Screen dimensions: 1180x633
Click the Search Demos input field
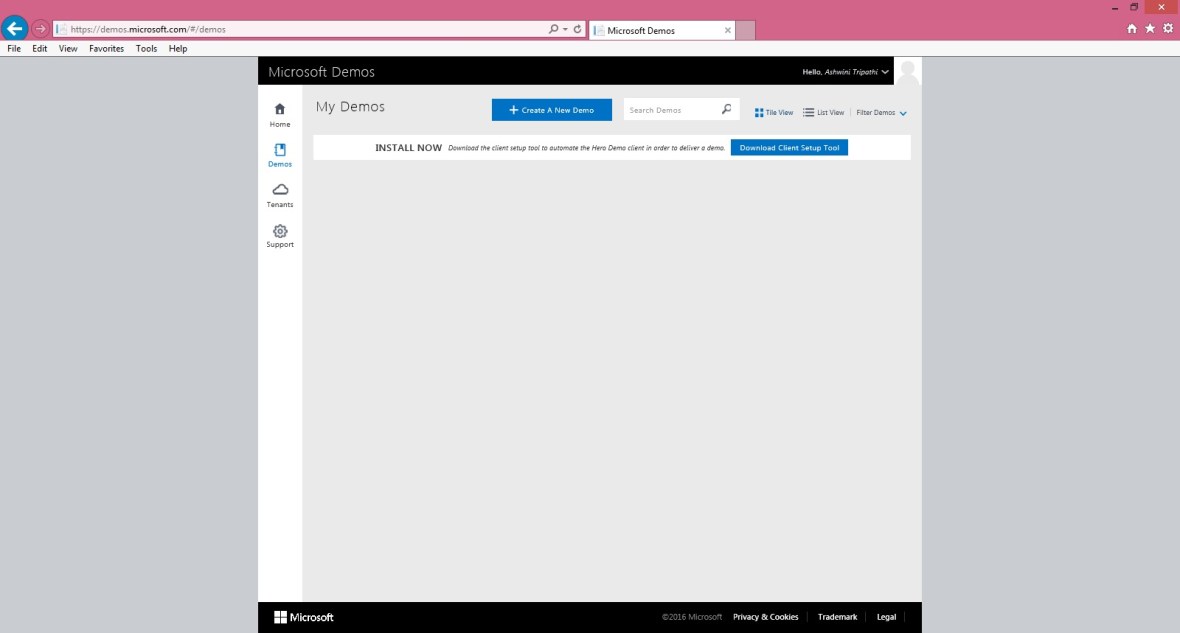[x=670, y=110]
